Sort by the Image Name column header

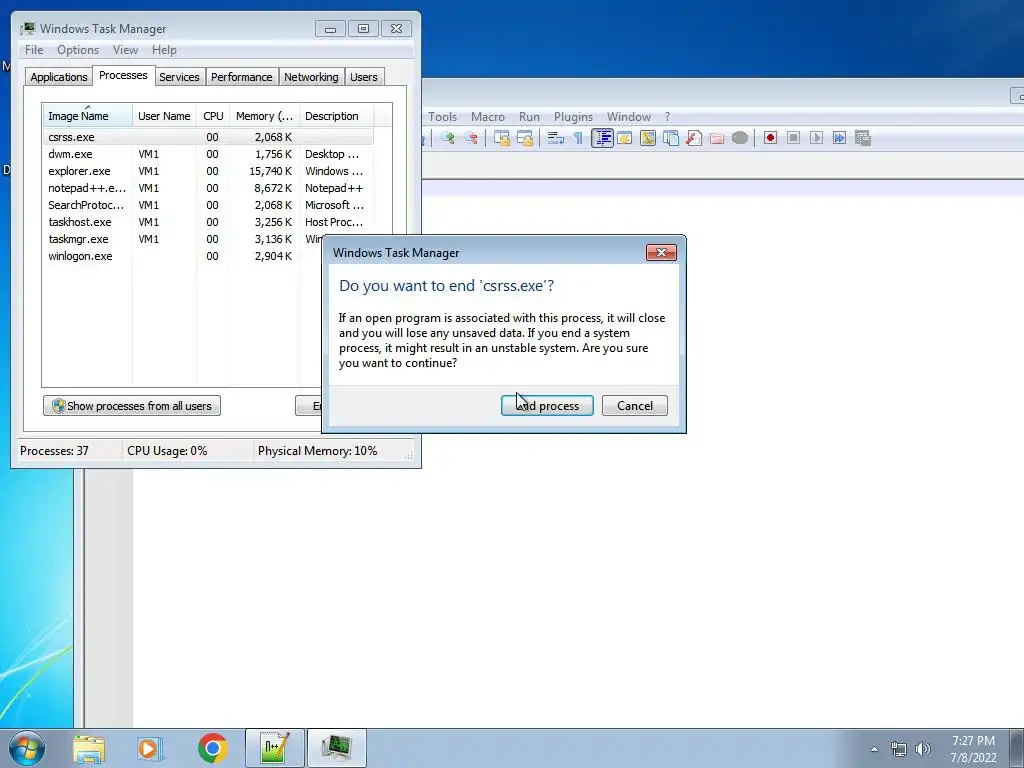(x=88, y=116)
